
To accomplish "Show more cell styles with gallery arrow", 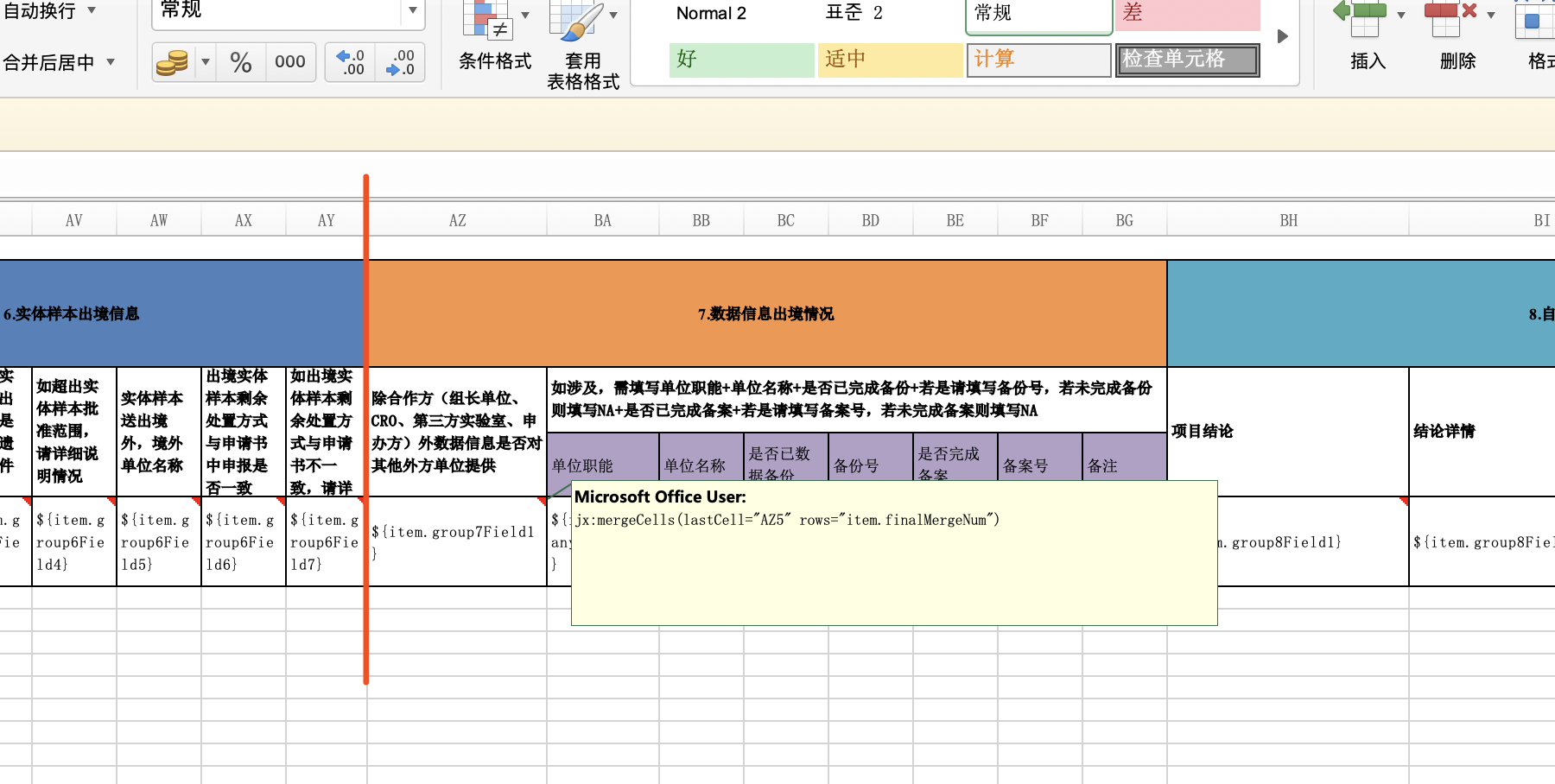I will point(1283,36).
